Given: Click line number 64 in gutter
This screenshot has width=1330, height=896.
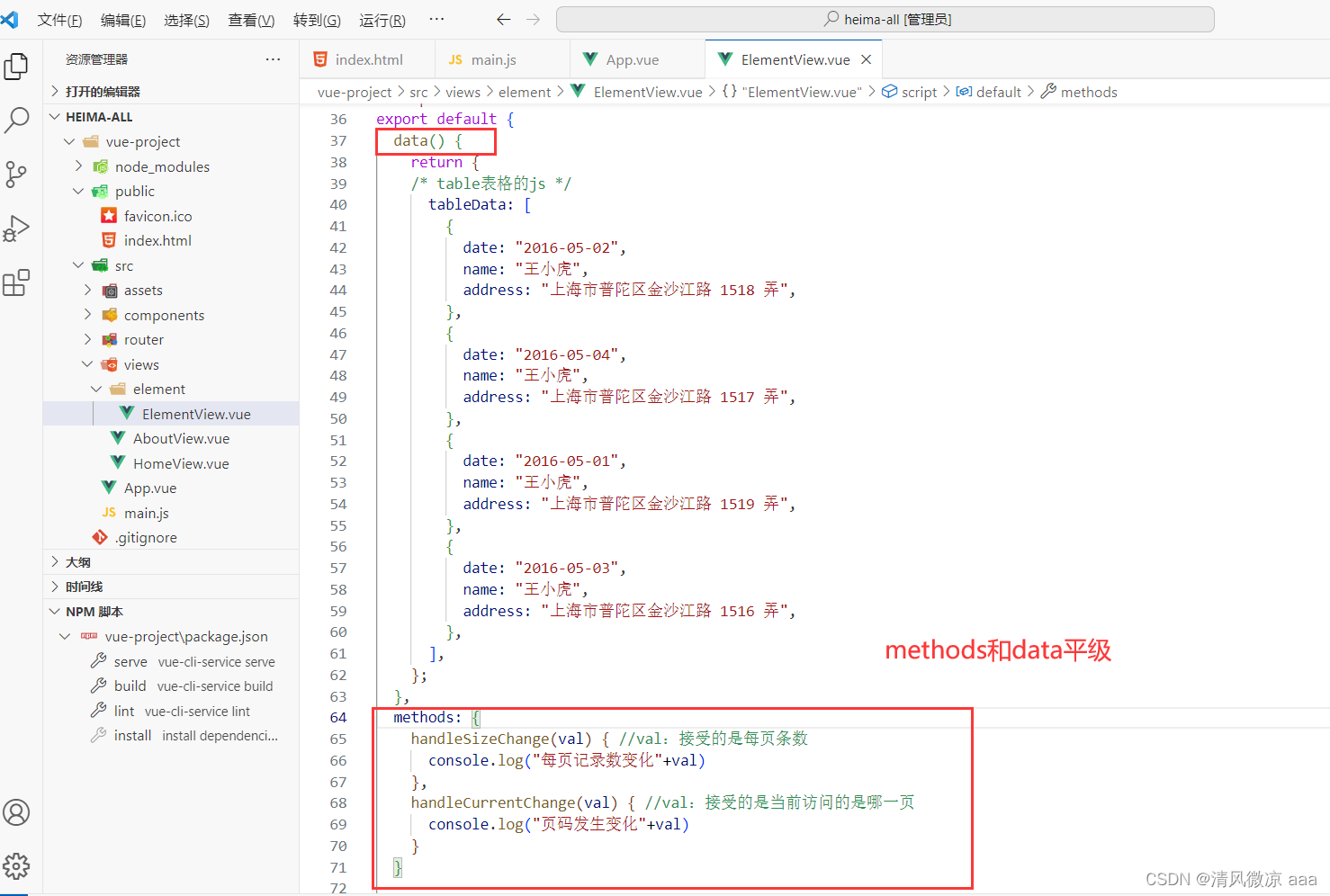Looking at the screenshot, I should coord(337,717).
